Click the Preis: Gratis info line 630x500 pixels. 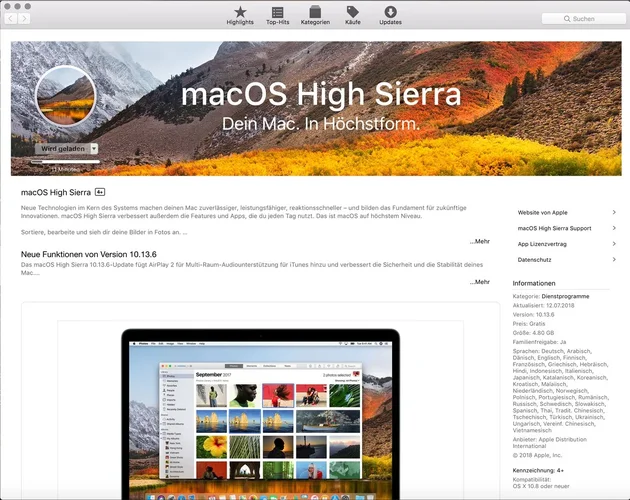pos(529,324)
